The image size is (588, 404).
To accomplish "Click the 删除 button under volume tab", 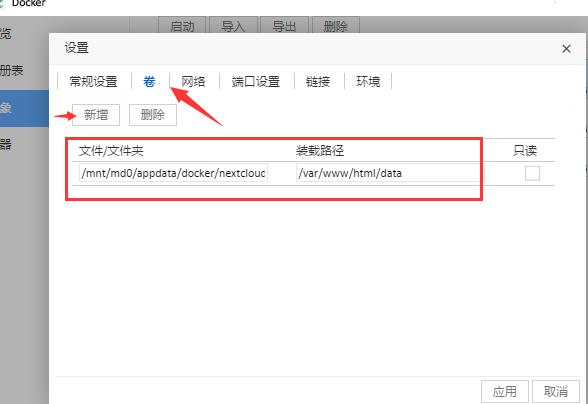I will pos(153,115).
